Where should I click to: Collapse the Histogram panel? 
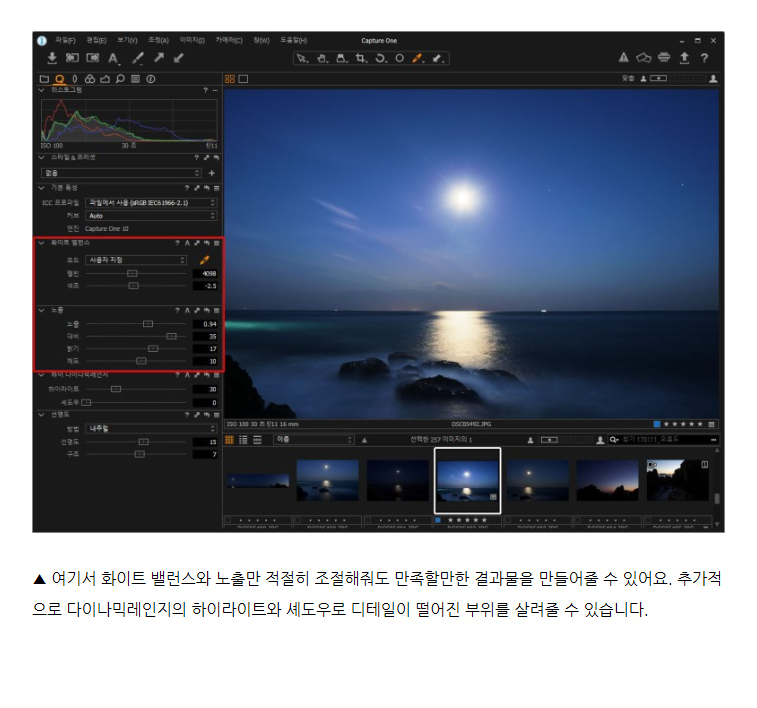click(42, 90)
